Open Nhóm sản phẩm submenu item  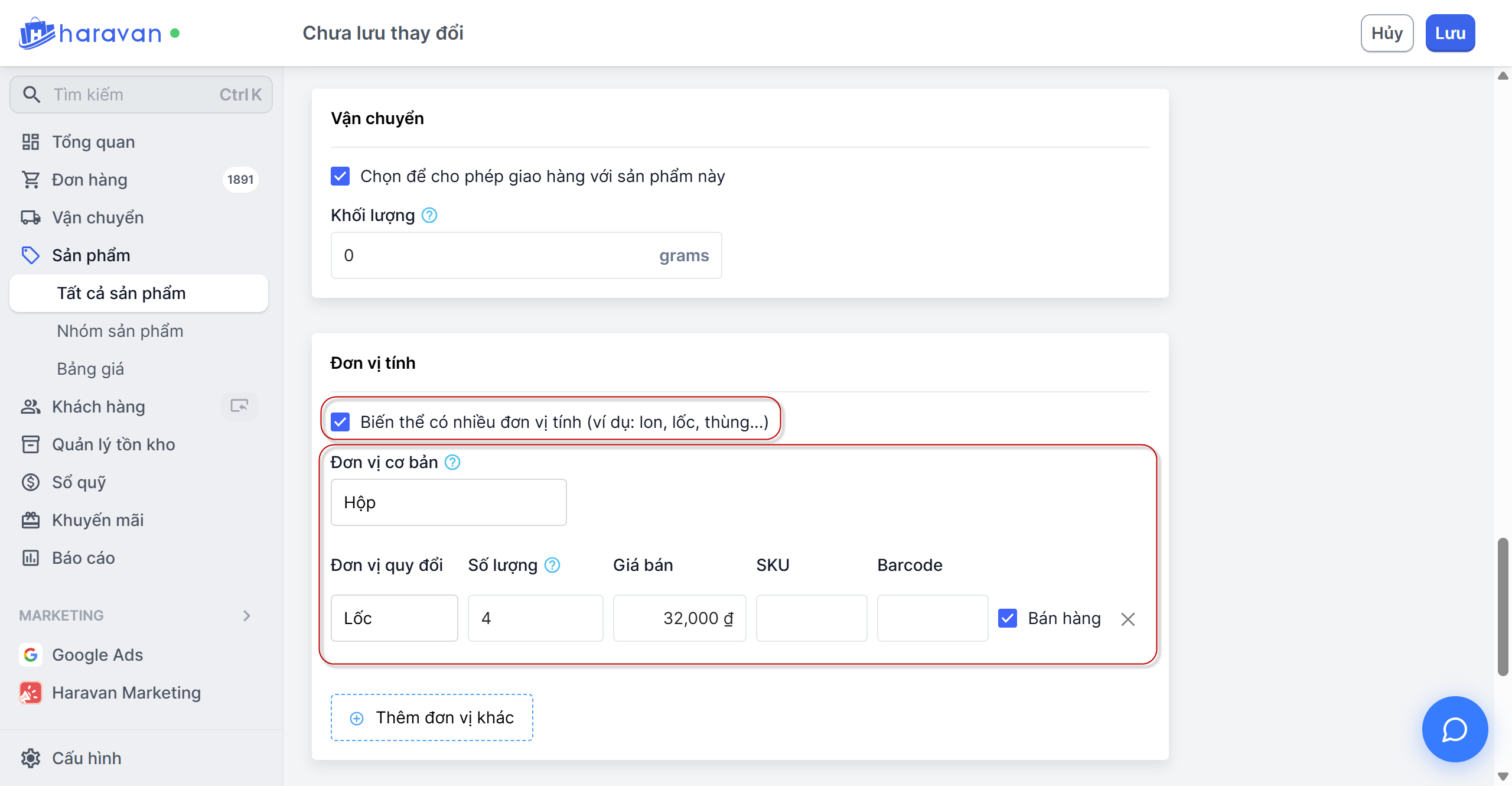(x=120, y=331)
